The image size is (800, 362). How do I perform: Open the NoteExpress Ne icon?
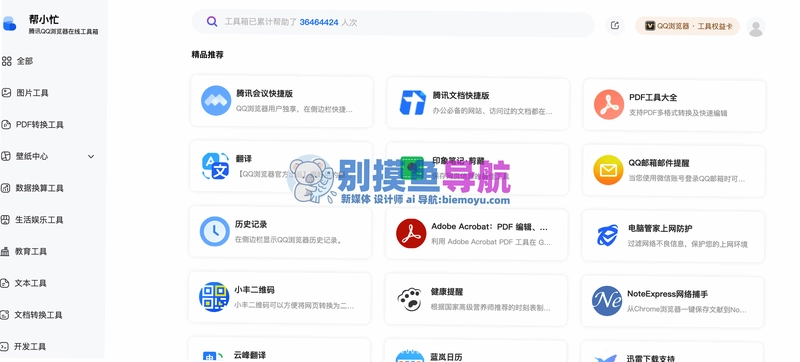[607, 301]
